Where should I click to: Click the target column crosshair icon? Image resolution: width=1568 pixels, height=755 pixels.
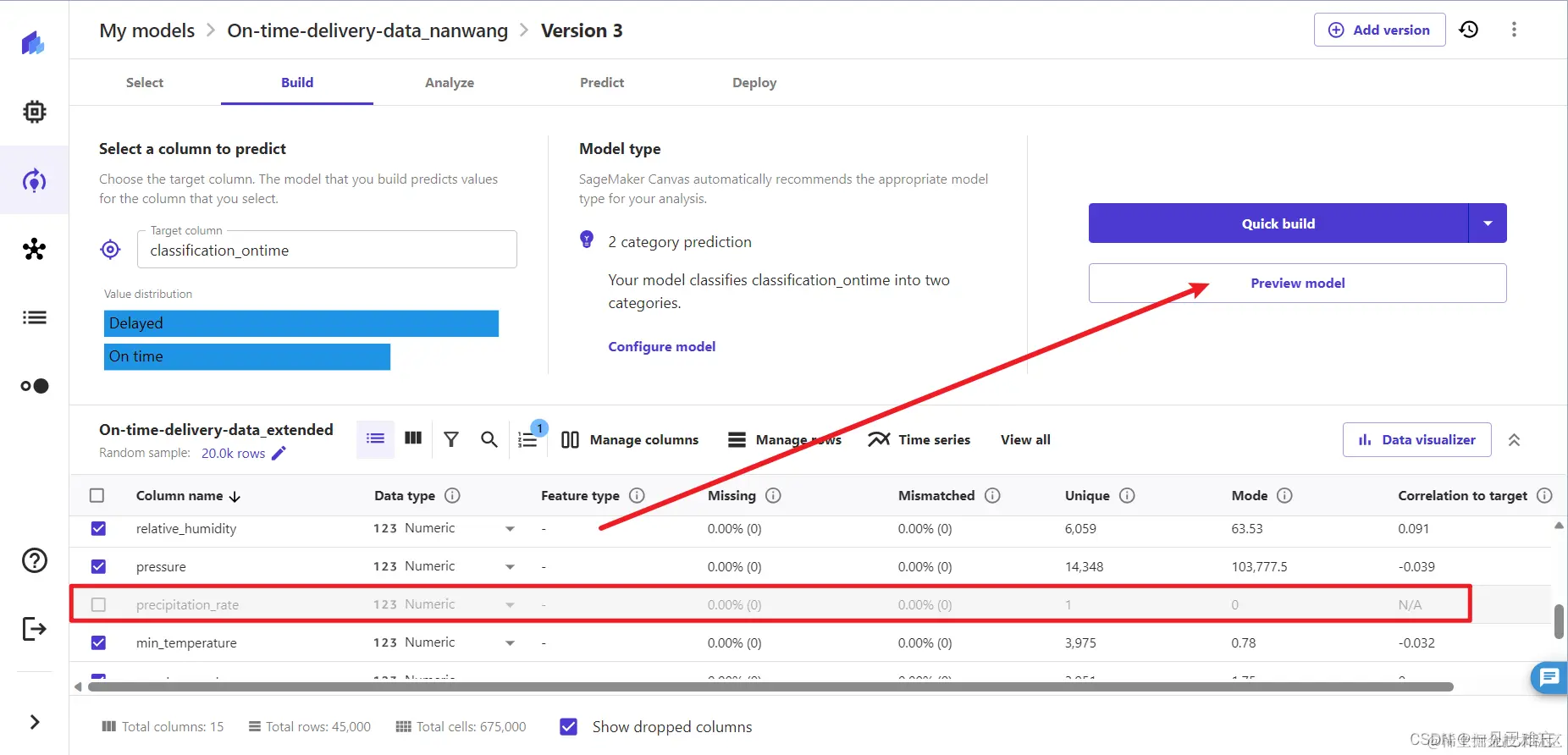110,250
